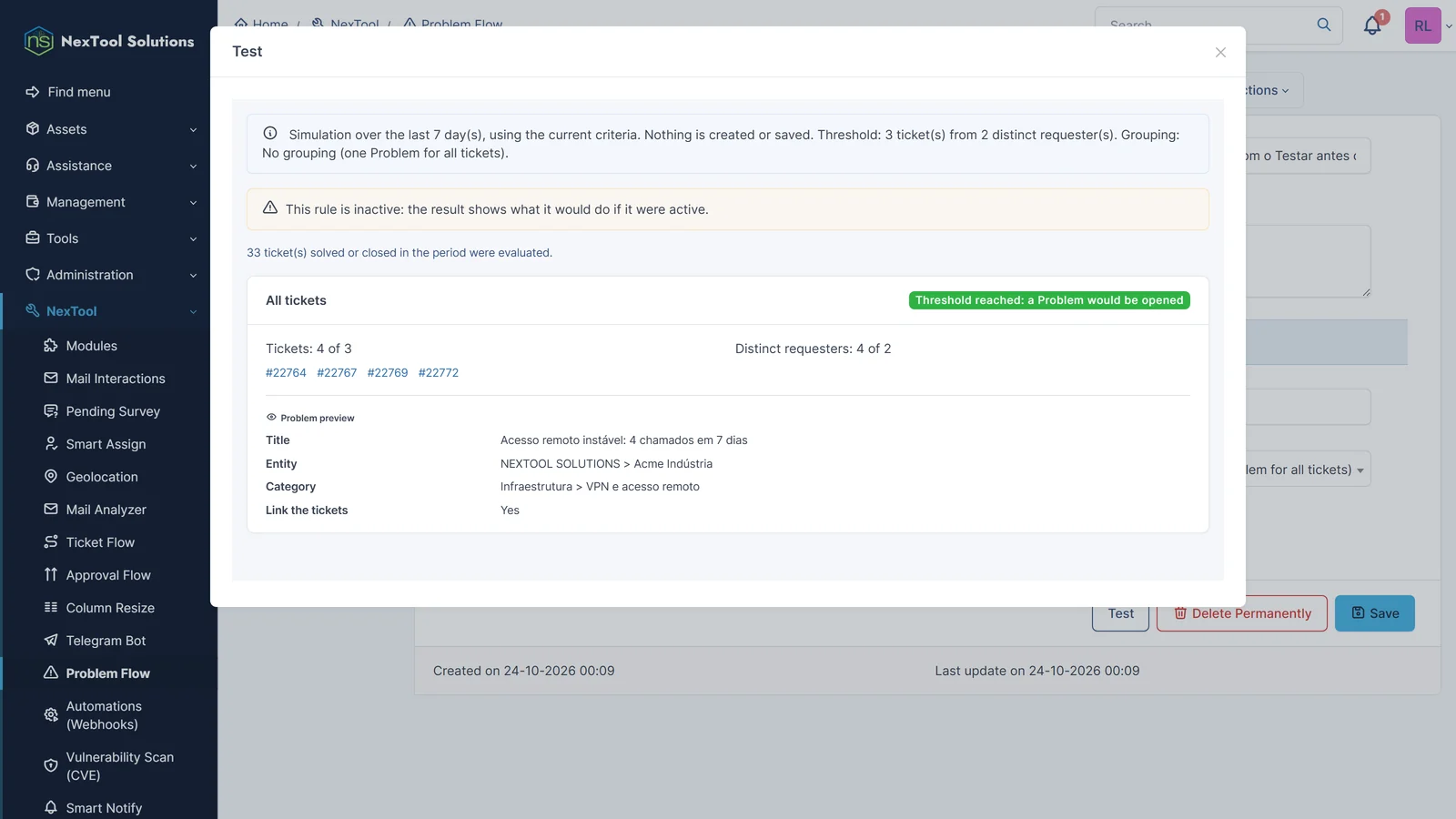Click into the Search input field

pos(1206,24)
